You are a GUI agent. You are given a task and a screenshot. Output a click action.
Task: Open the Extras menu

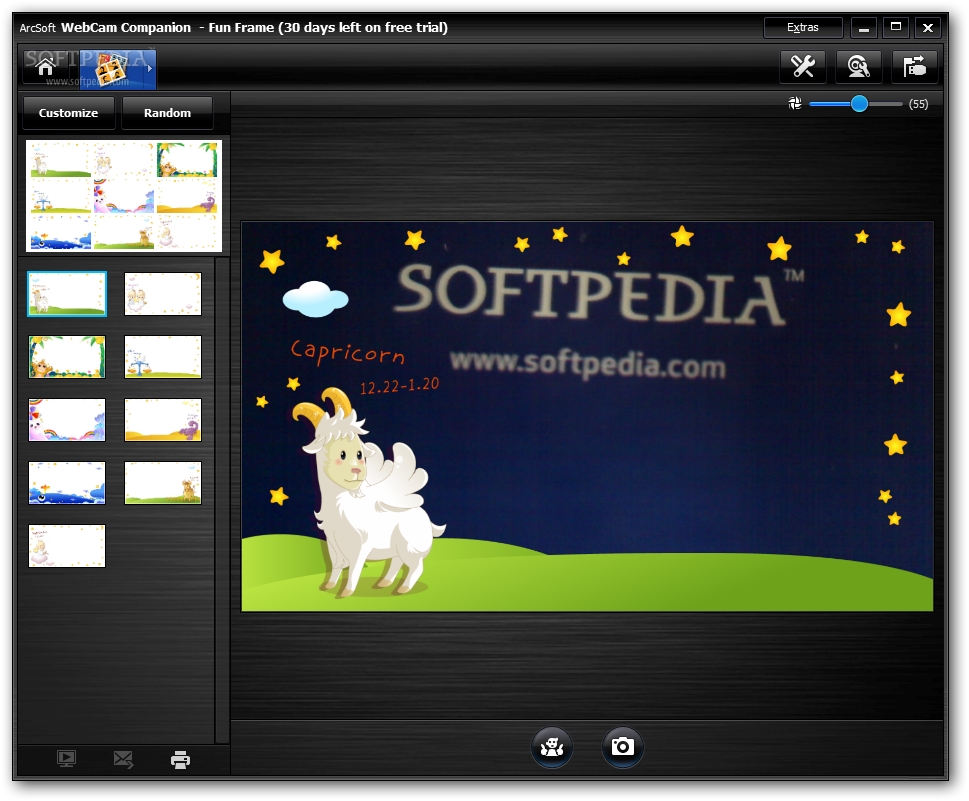tap(803, 27)
